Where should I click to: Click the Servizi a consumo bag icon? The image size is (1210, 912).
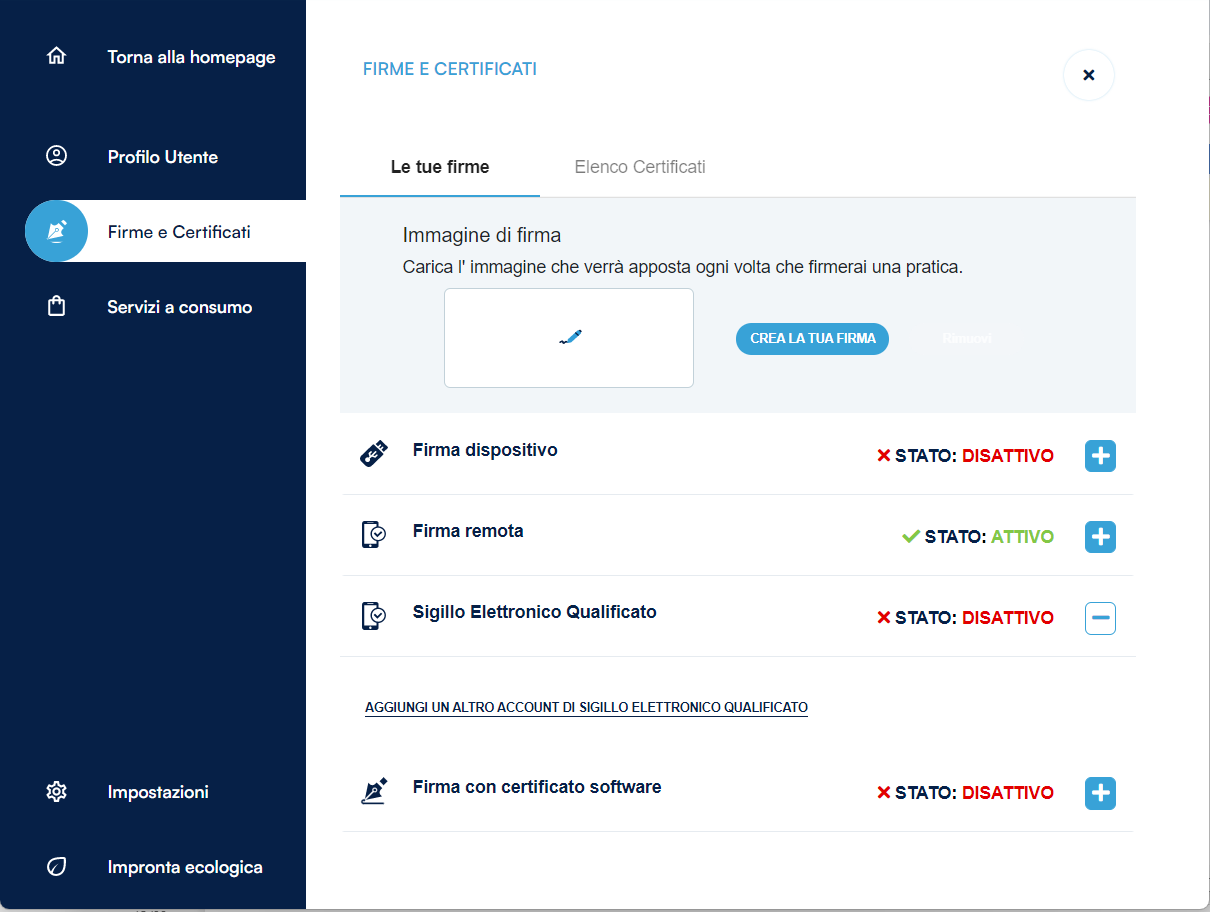pyautogui.click(x=56, y=307)
